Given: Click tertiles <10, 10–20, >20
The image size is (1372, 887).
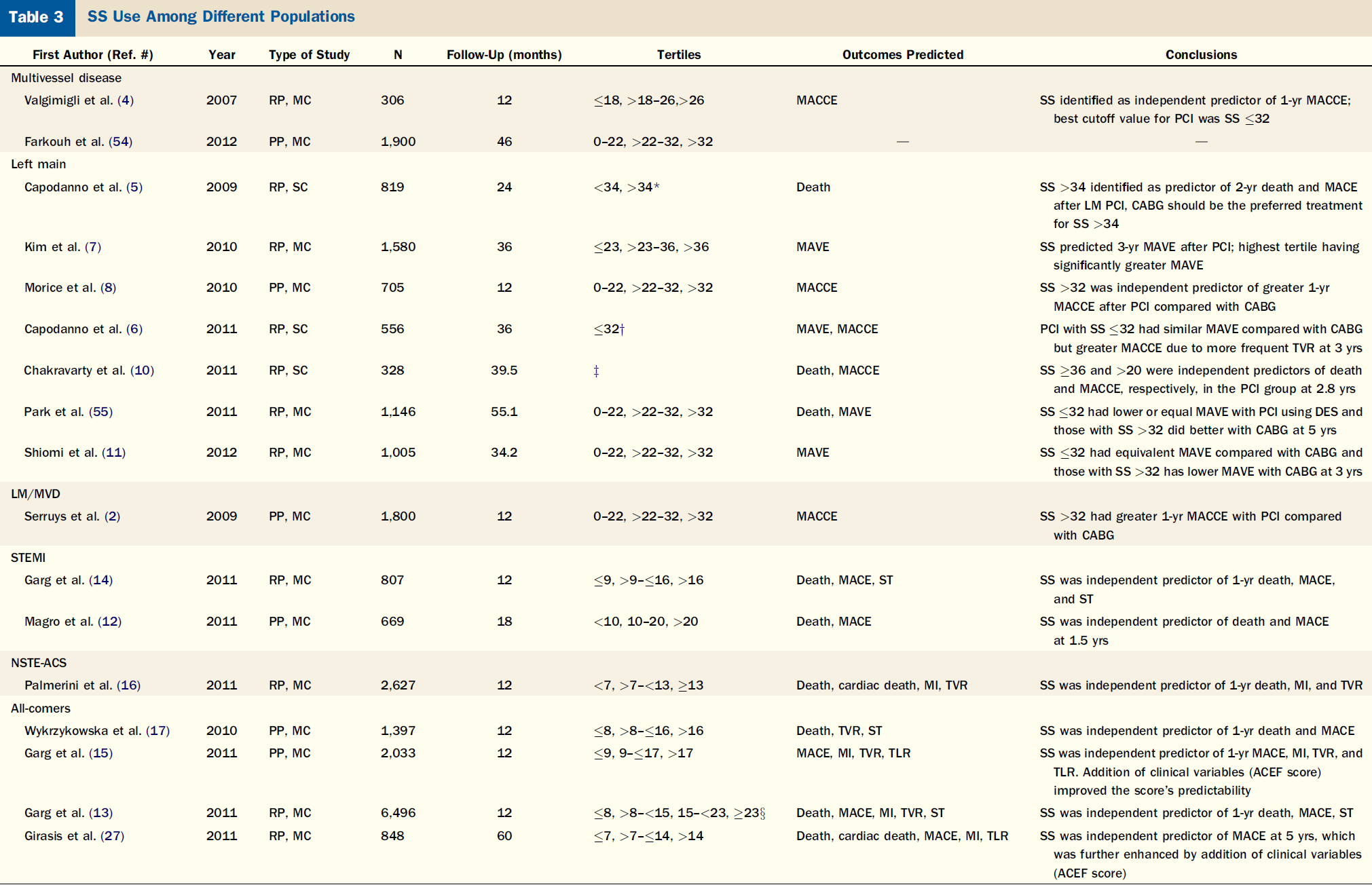Looking at the screenshot, I should tap(646, 622).
